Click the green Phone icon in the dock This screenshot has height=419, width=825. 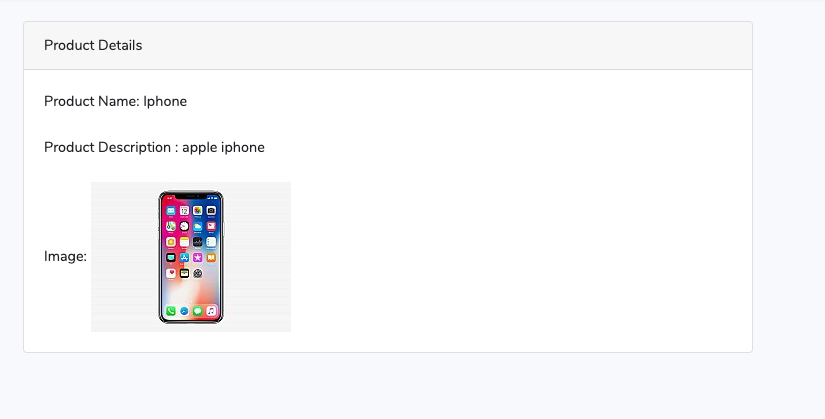pos(170,311)
